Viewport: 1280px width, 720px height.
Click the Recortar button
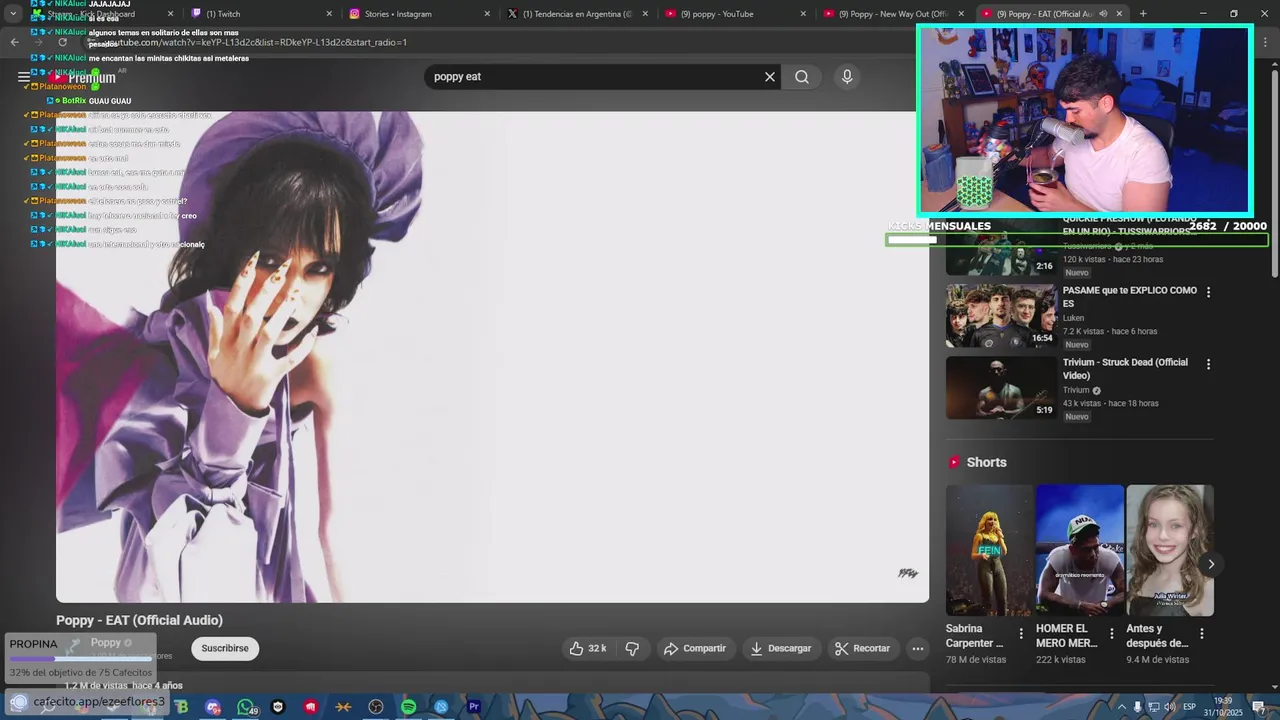click(x=862, y=648)
